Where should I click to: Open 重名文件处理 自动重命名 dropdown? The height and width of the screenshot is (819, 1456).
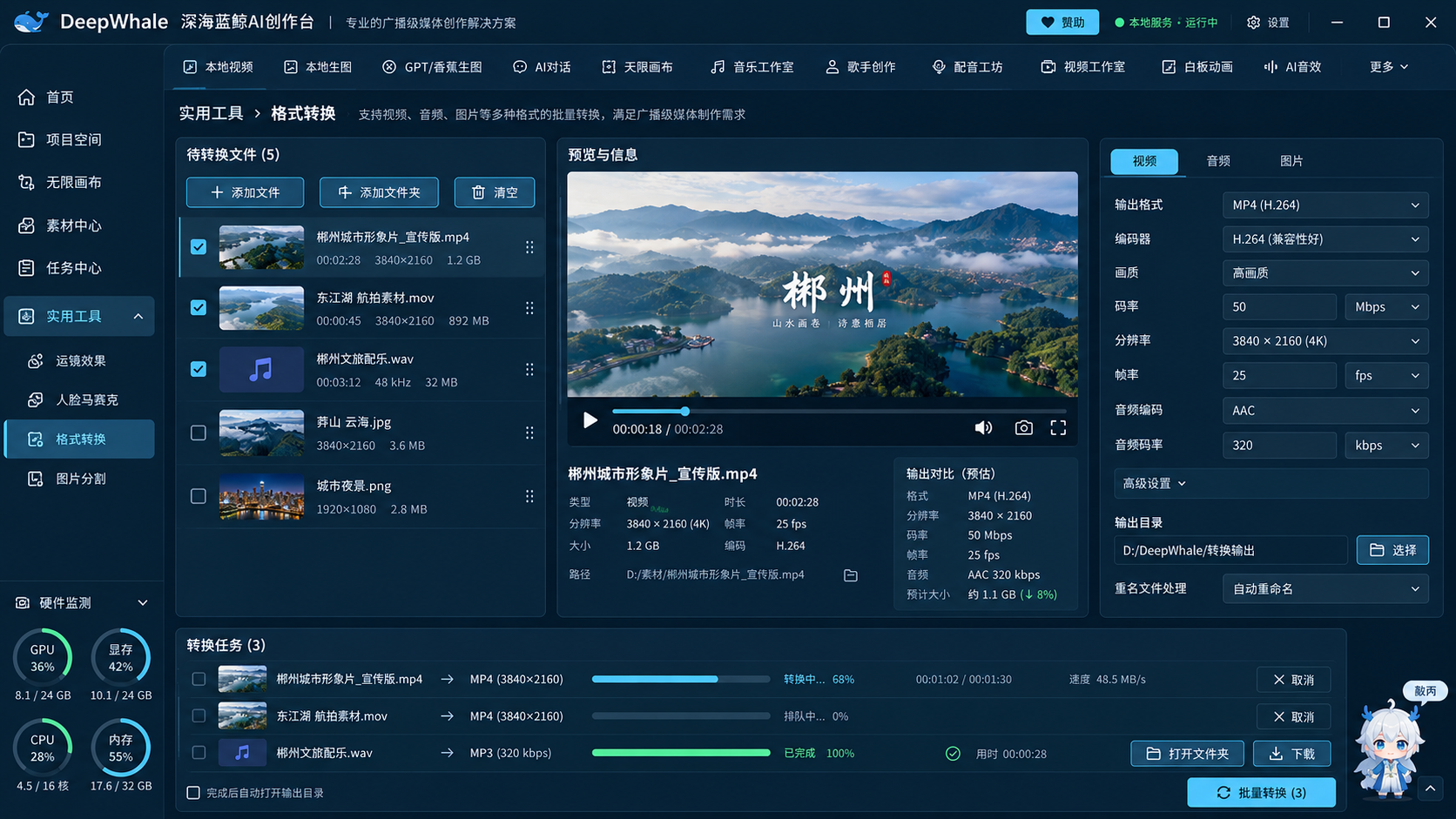click(x=1325, y=589)
